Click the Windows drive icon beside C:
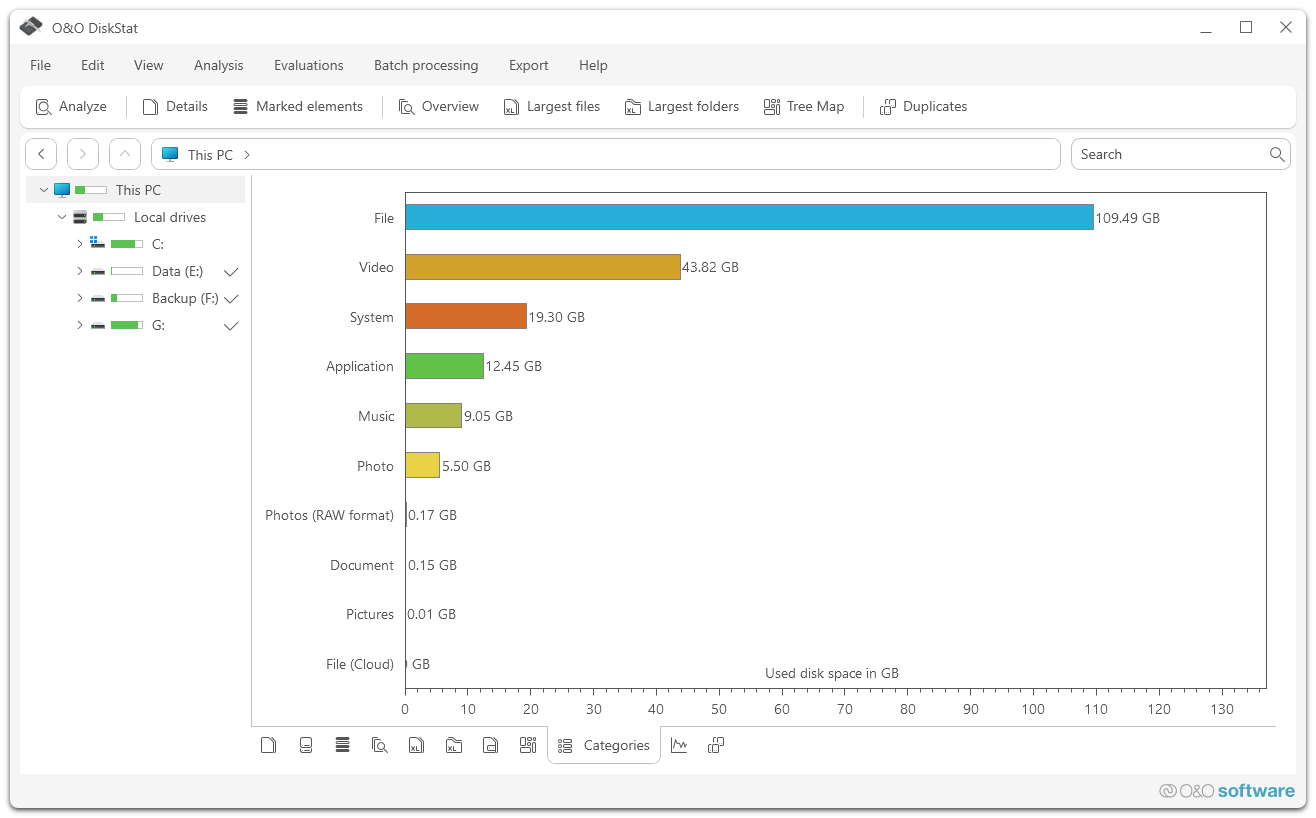1316x818 pixels. [96, 242]
